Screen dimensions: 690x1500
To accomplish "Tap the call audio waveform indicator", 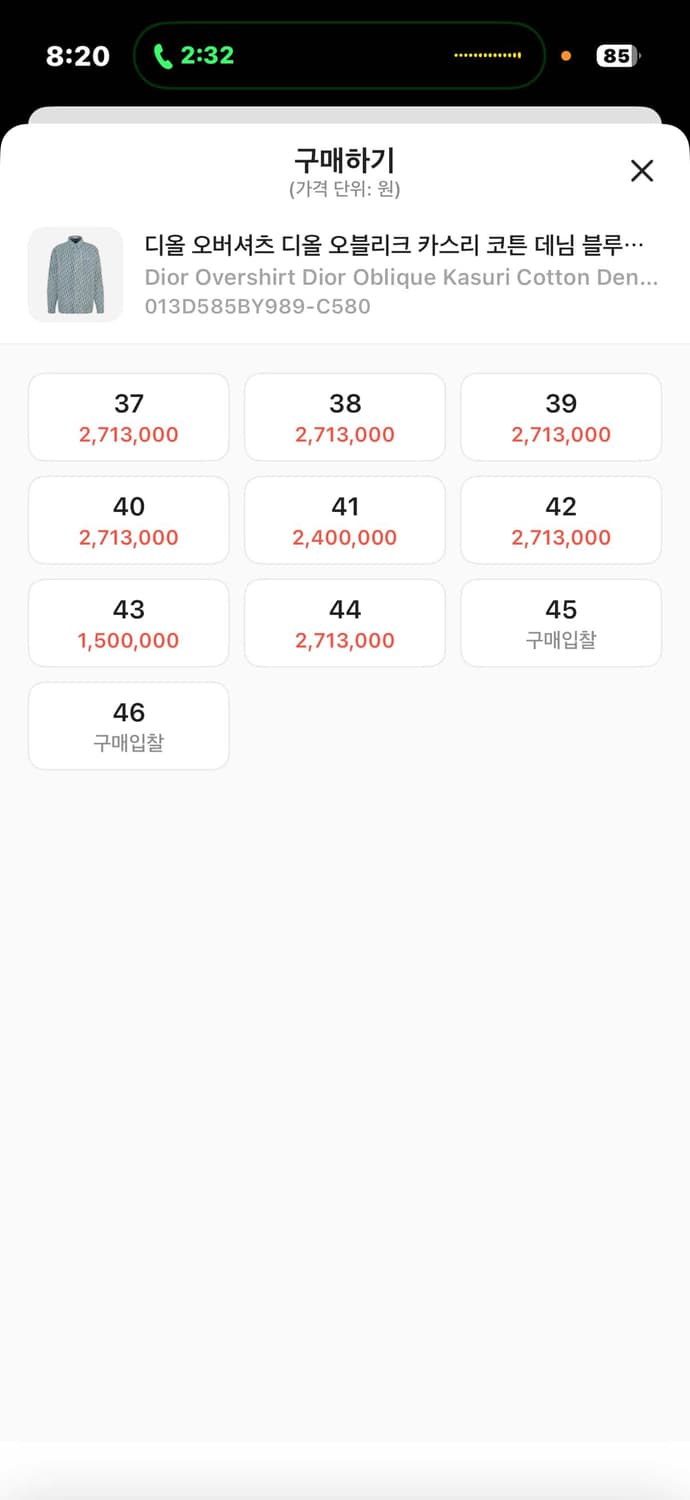I will (x=487, y=56).
